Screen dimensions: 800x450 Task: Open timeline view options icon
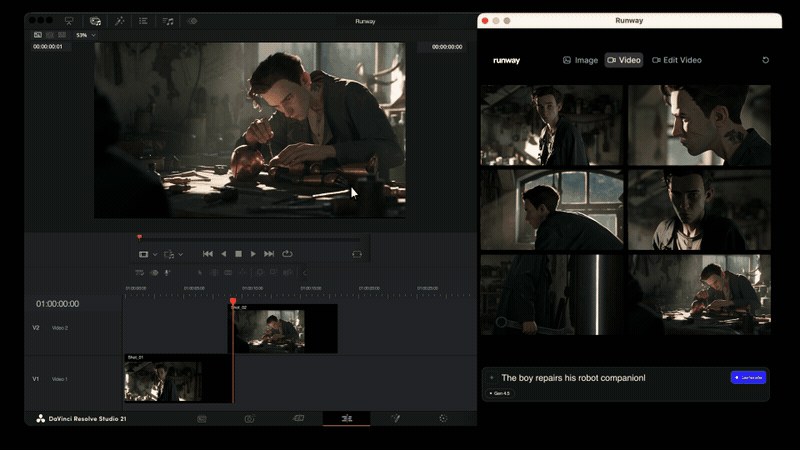tap(139, 273)
